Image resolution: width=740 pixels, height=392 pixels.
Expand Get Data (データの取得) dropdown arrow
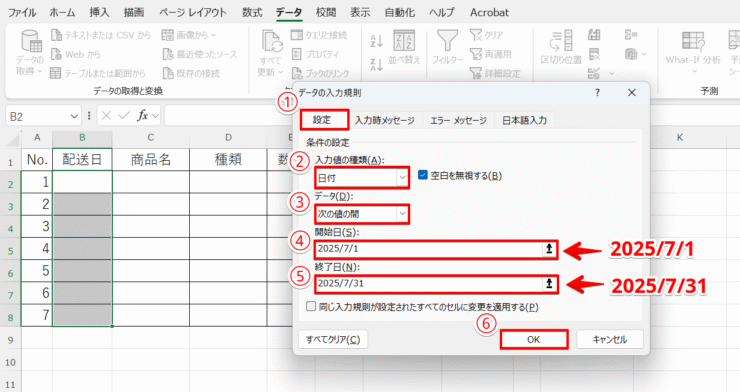point(40,71)
